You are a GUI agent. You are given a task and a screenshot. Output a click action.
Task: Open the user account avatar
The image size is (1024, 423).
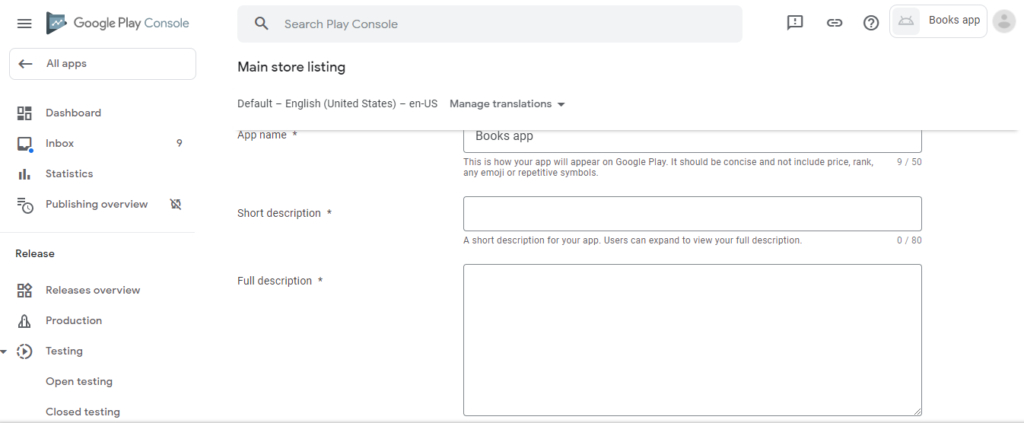[x=1004, y=21]
